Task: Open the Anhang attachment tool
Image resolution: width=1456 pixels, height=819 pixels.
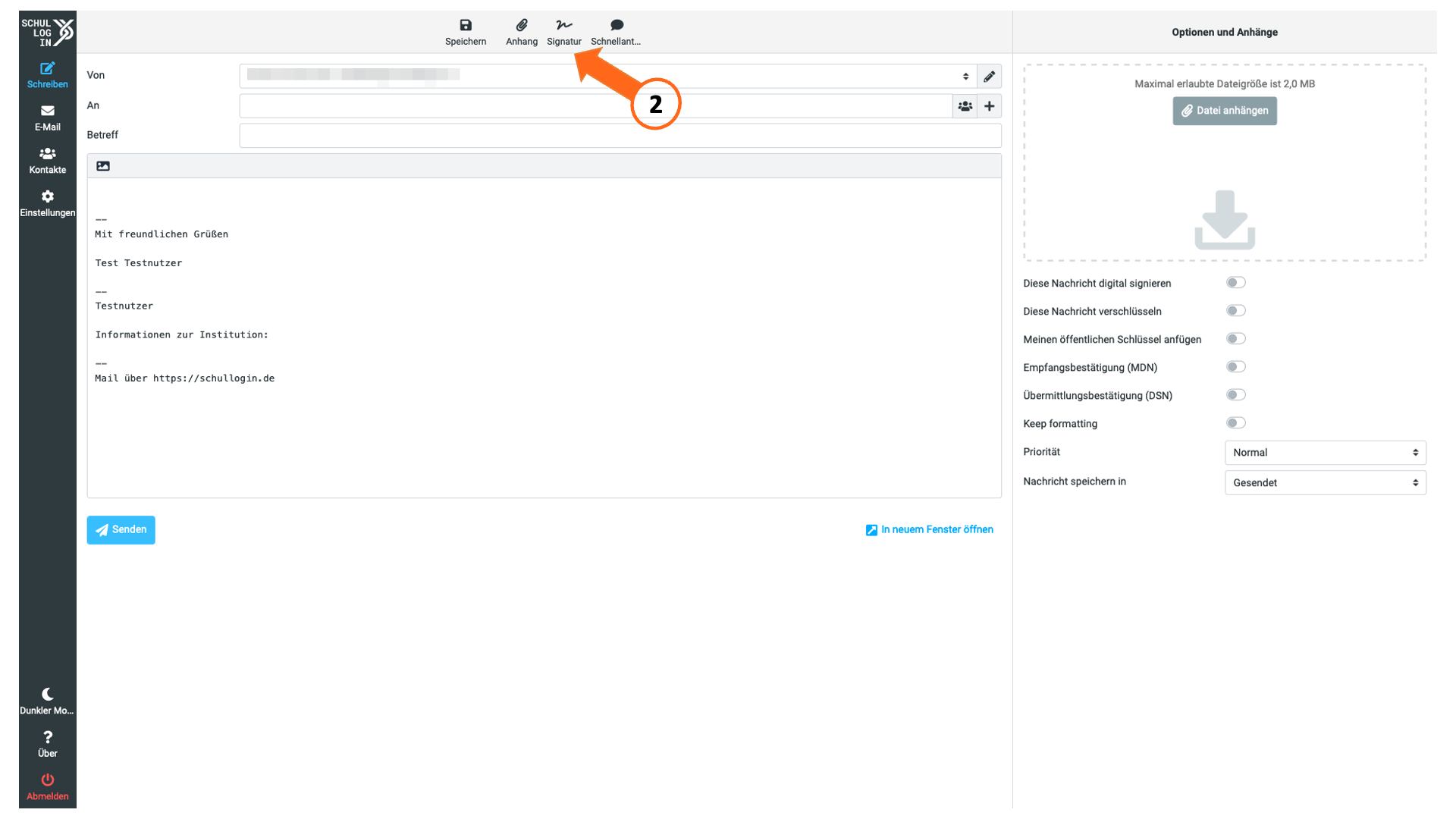Action: click(522, 33)
